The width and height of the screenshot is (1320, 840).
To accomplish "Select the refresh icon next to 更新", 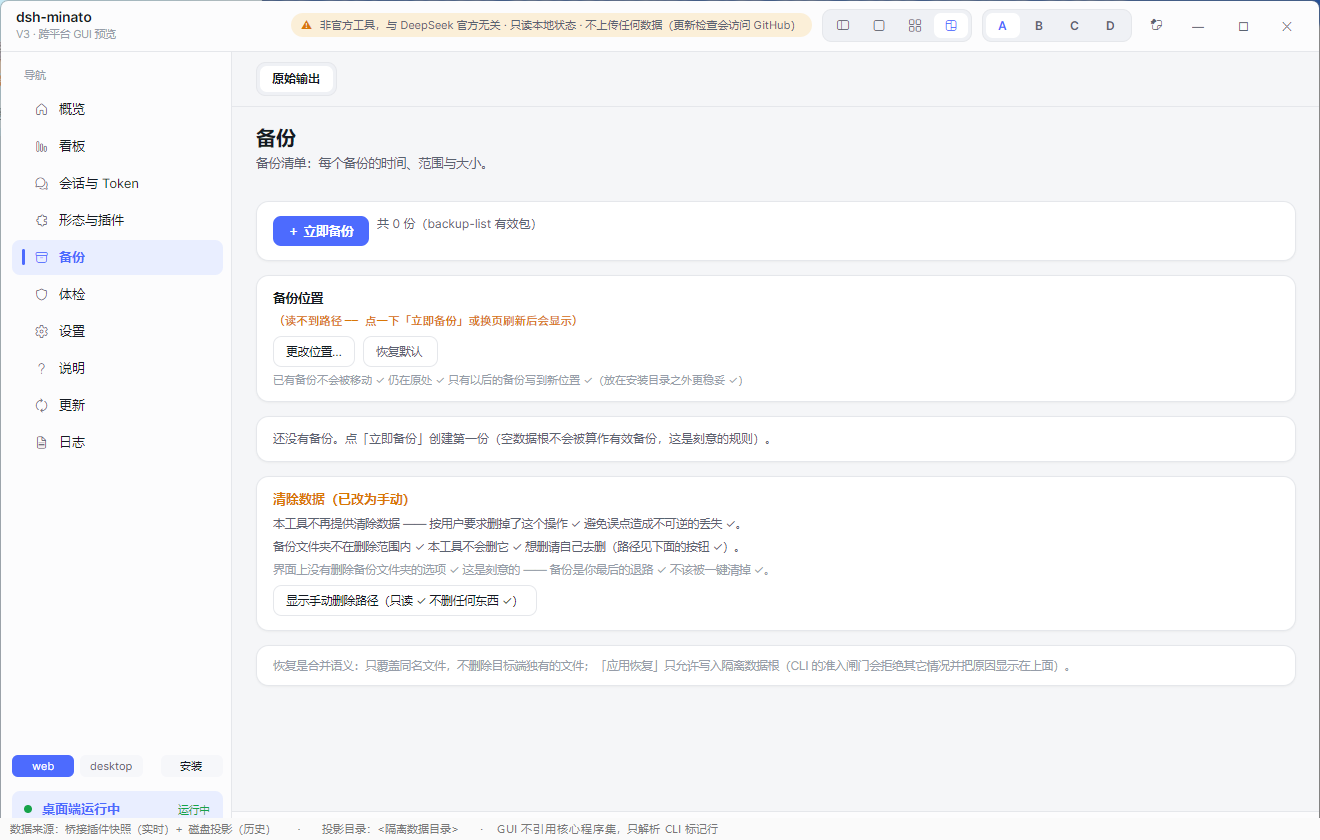I will click(42, 405).
